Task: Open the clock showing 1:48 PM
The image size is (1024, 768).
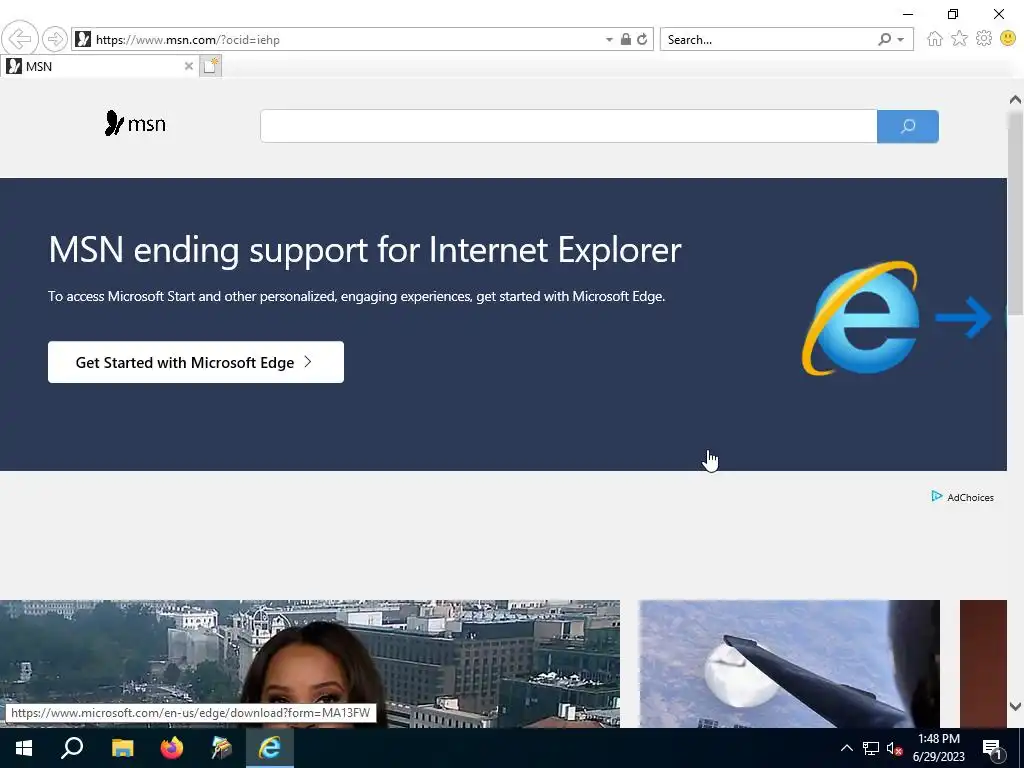Action: [x=938, y=748]
